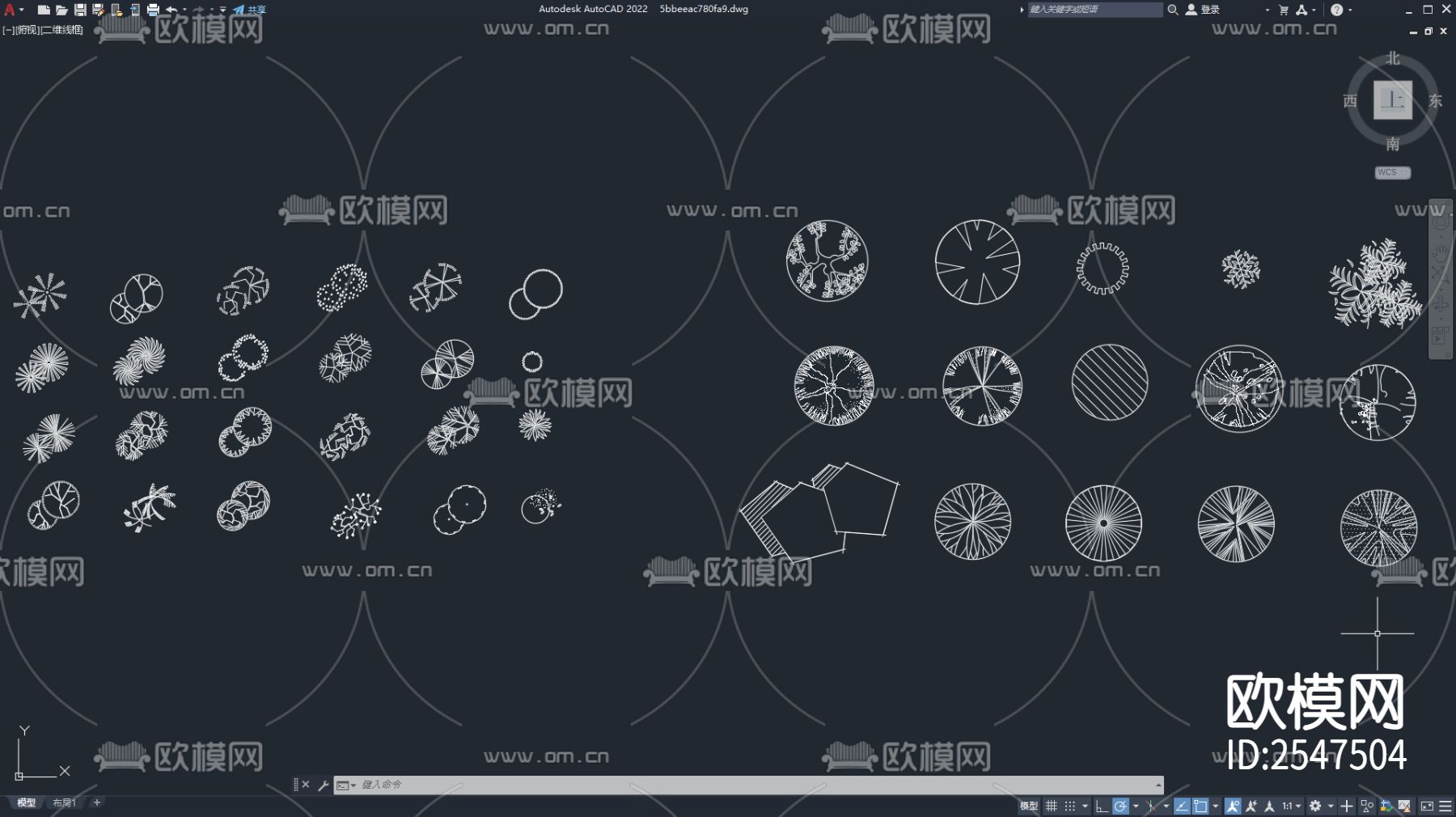1456x817 pixels.
Task: Click the 登录 sign-in link
Action: click(1207, 10)
